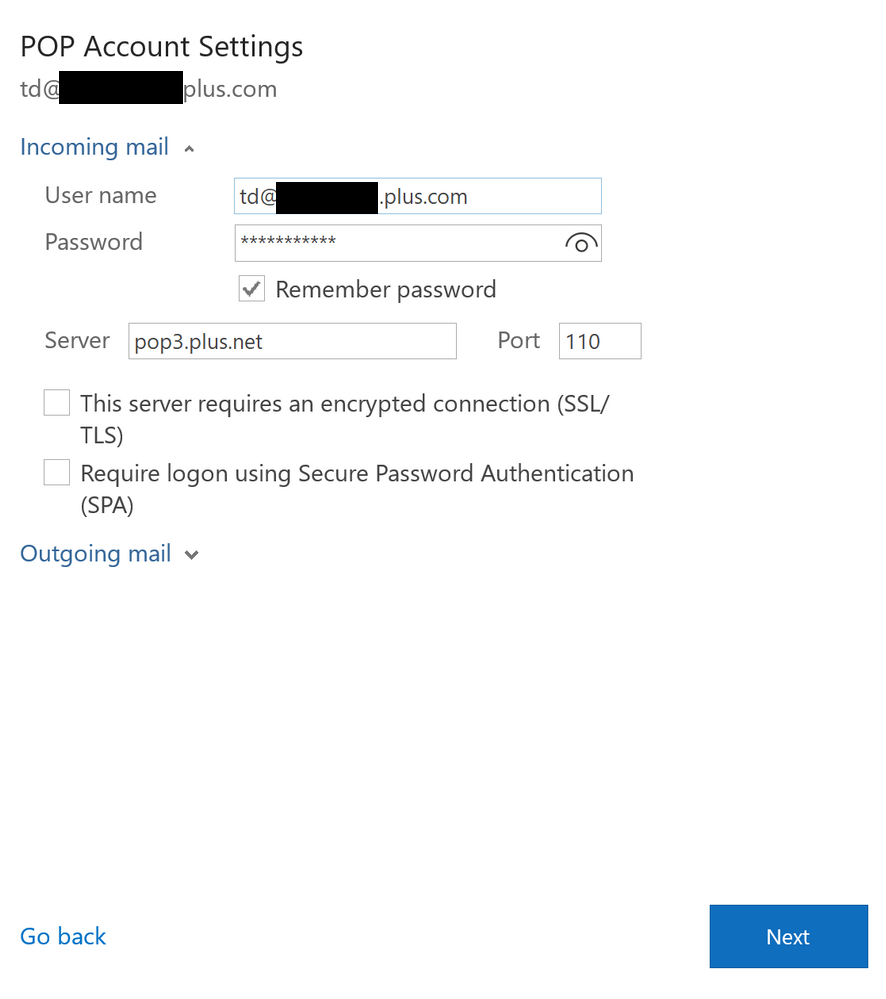Select the Server field containing pop3.plus.net
This screenshot has height=999, width=886.
click(x=291, y=341)
